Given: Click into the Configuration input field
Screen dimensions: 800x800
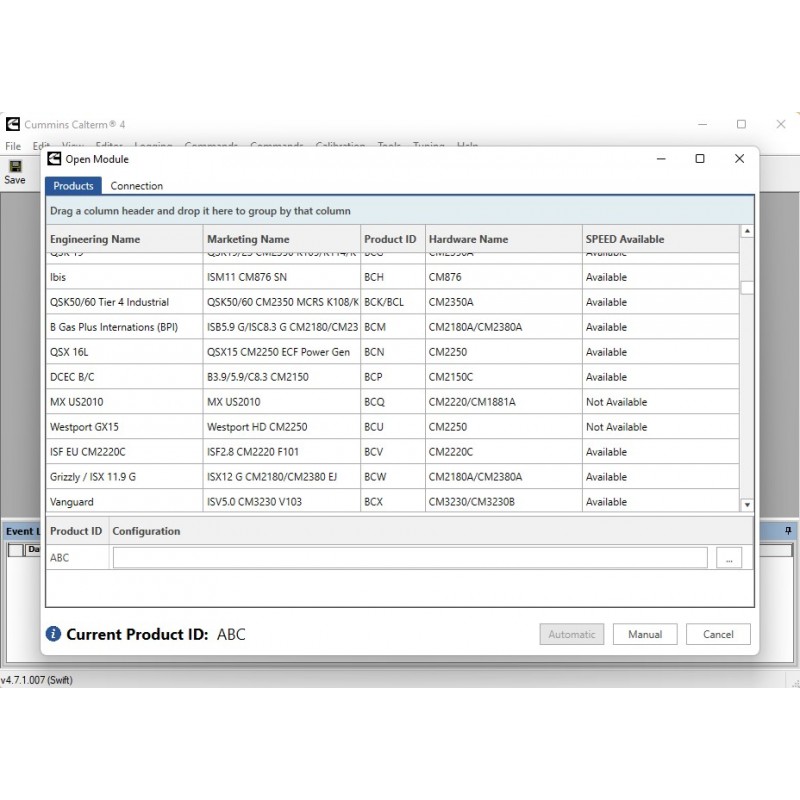Looking at the screenshot, I should pyautogui.click(x=409, y=558).
